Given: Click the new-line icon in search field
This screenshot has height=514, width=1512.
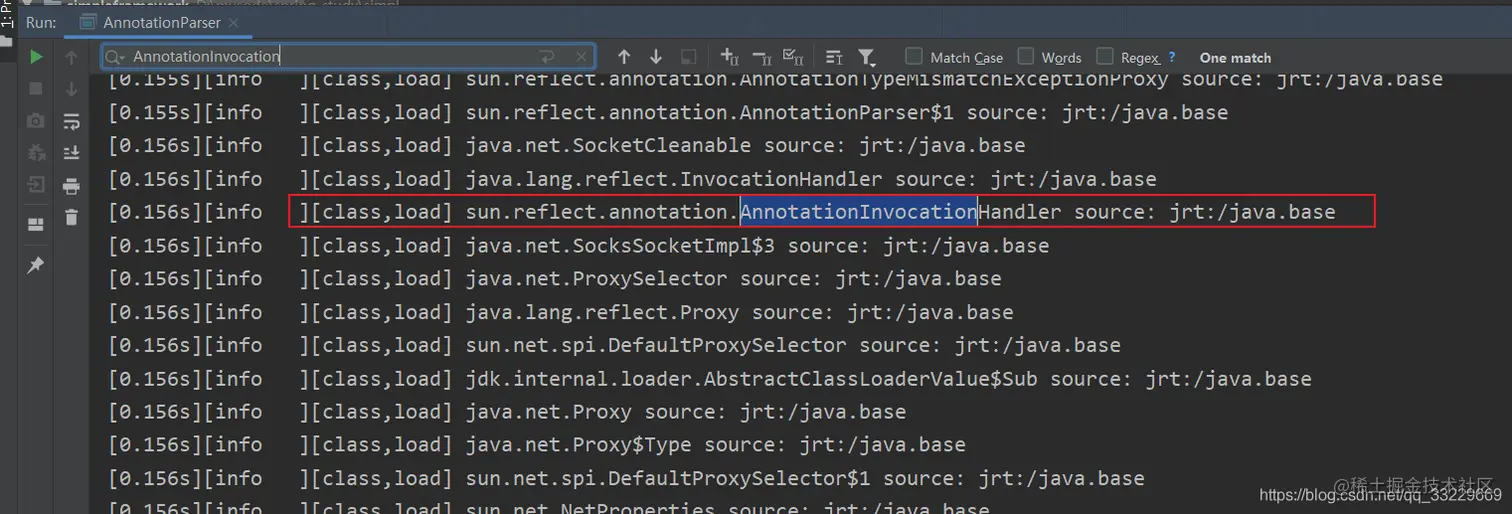Looking at the screenshot, I should (547, 57).
